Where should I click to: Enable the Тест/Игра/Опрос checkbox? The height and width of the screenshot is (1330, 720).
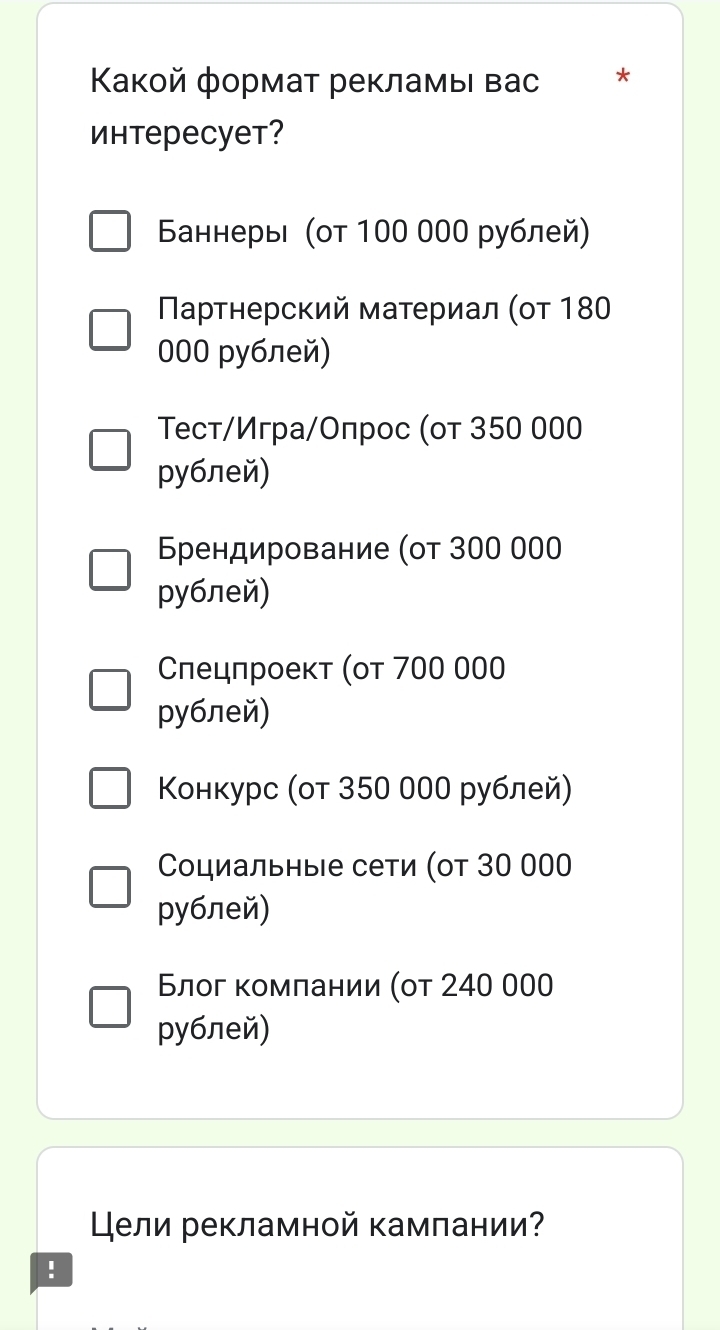(x=110, y=450)
